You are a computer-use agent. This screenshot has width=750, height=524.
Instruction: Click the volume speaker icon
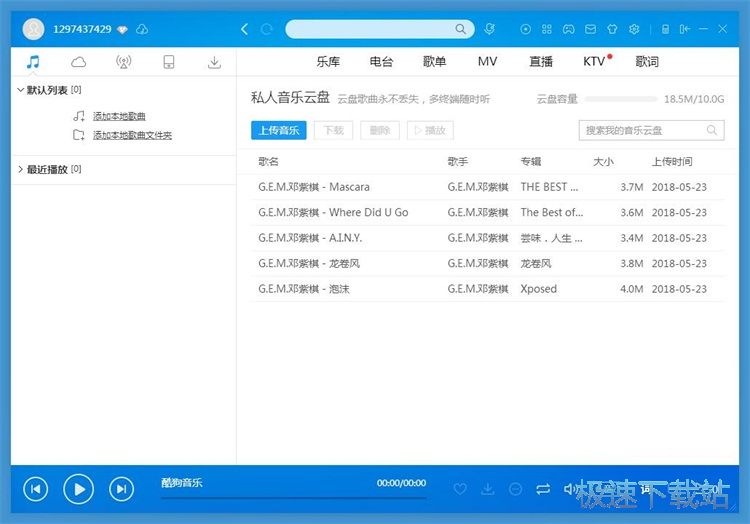click(569, 489)
